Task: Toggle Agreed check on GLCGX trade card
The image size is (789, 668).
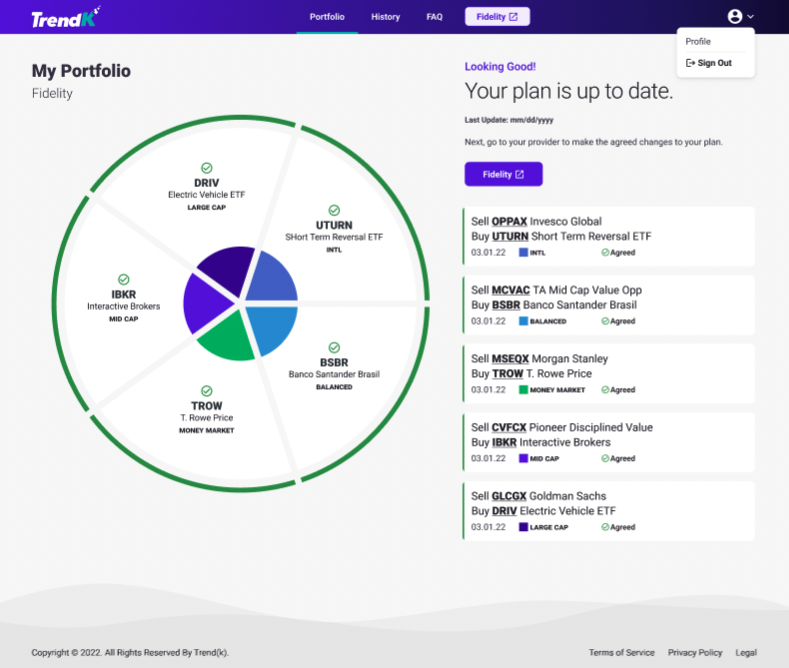Action: coord(605,527)
